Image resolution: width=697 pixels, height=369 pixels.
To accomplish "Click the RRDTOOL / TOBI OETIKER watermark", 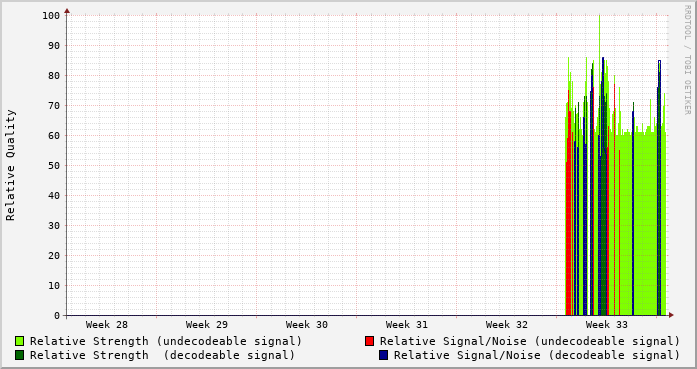I will point(687,60).
